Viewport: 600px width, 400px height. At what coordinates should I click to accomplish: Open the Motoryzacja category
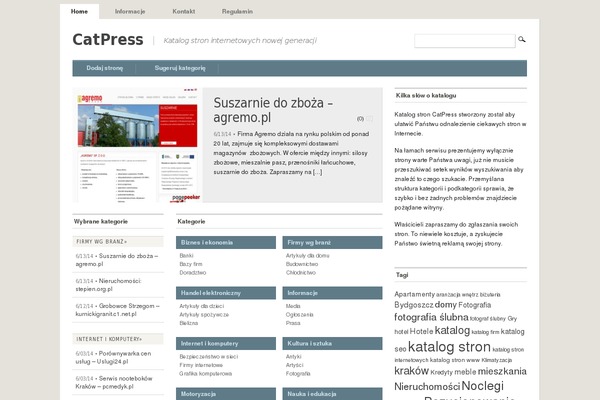[x=226, y=394]
